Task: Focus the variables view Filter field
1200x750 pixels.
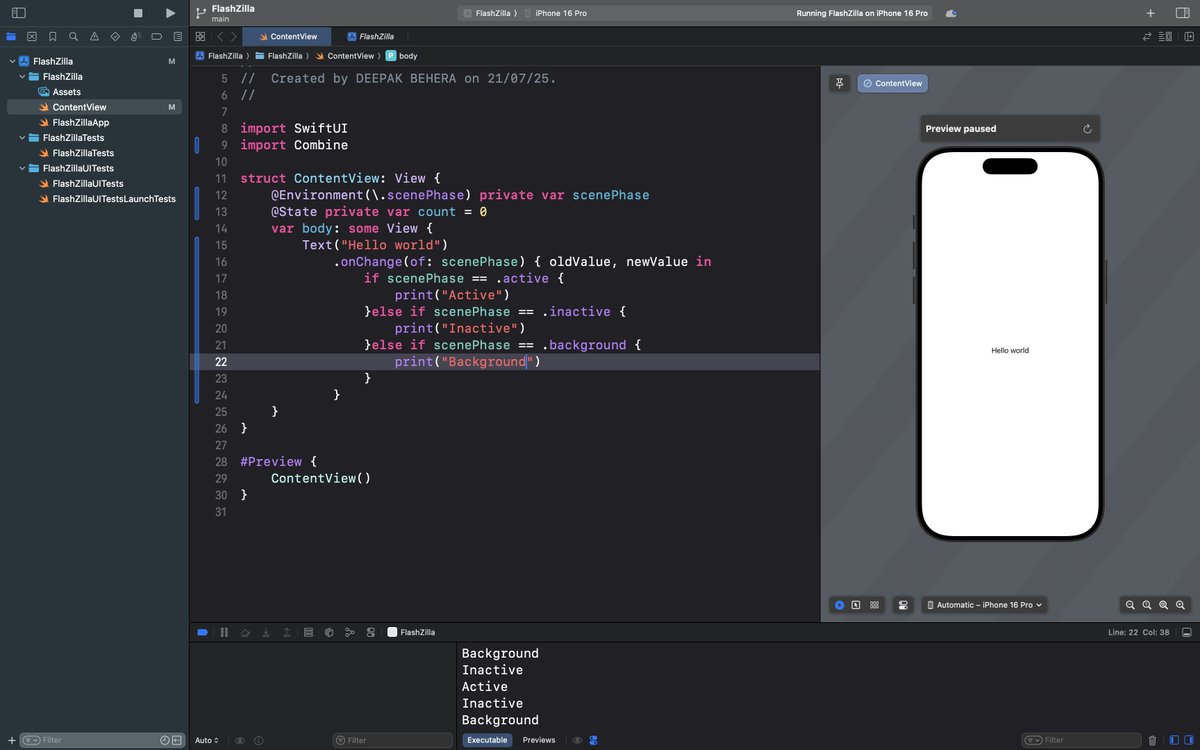Action: click(x=393, y=740)
